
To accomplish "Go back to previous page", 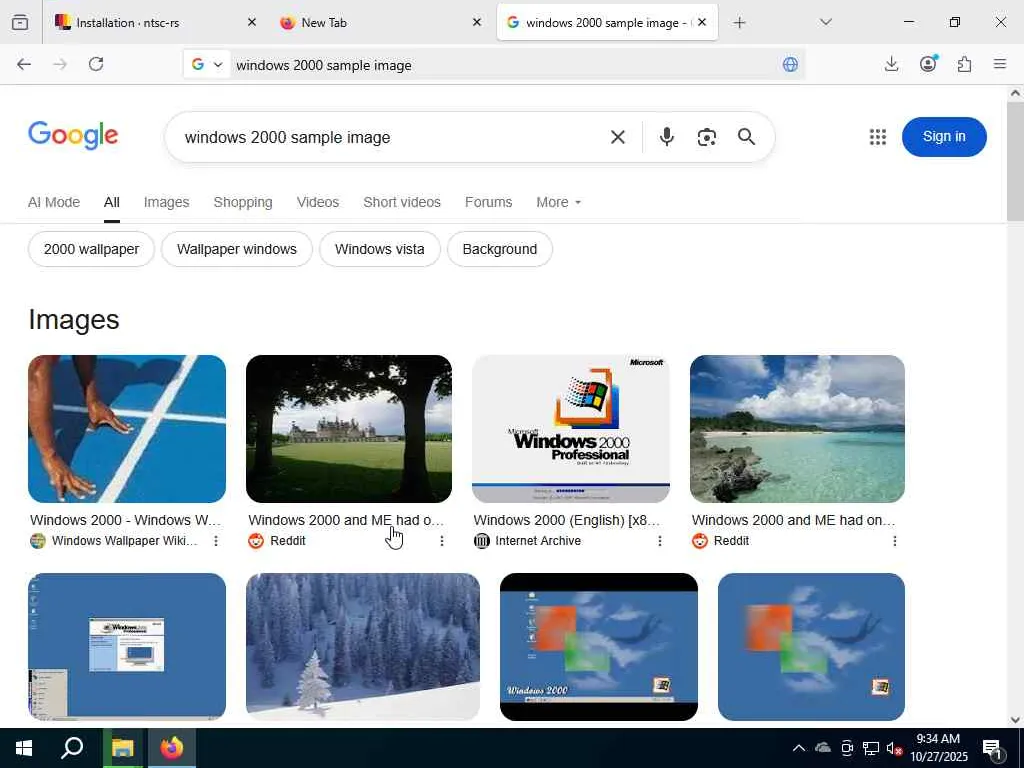I will coord(24,64).
